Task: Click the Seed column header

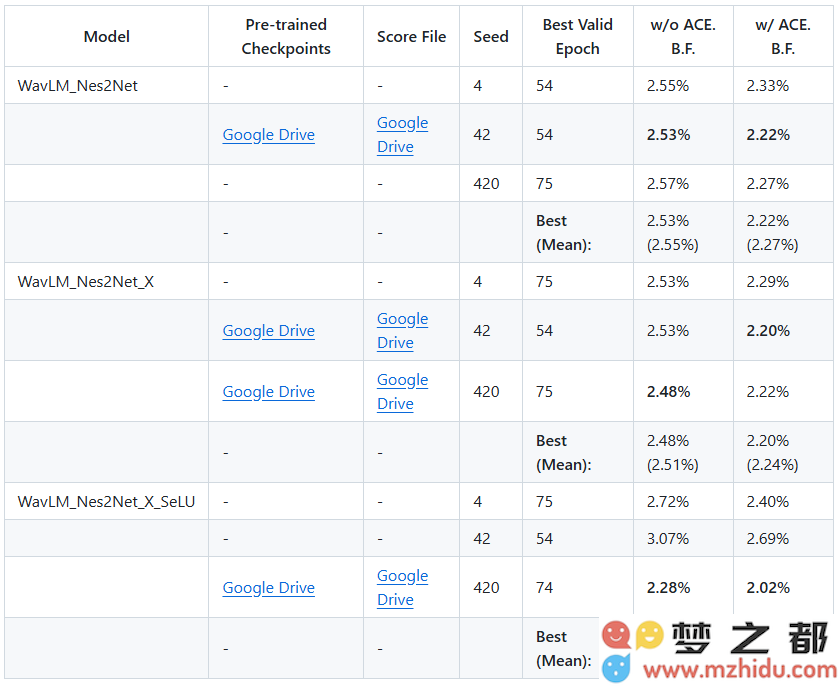Action: 491,36
